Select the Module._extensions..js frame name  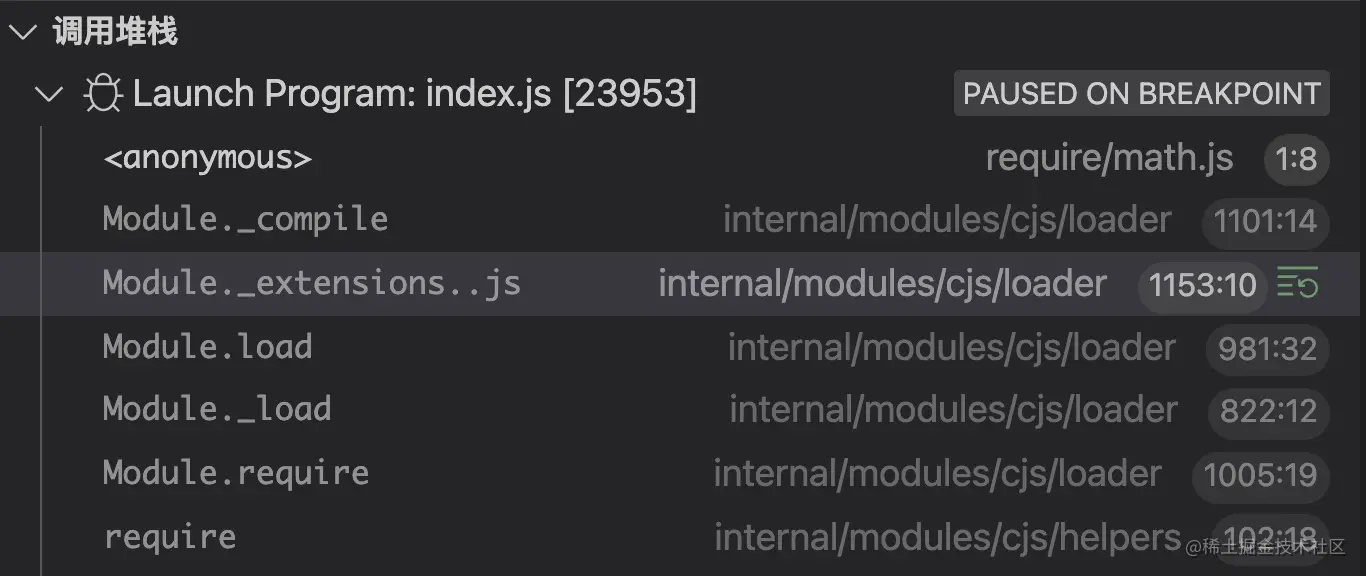coord(311,284)
